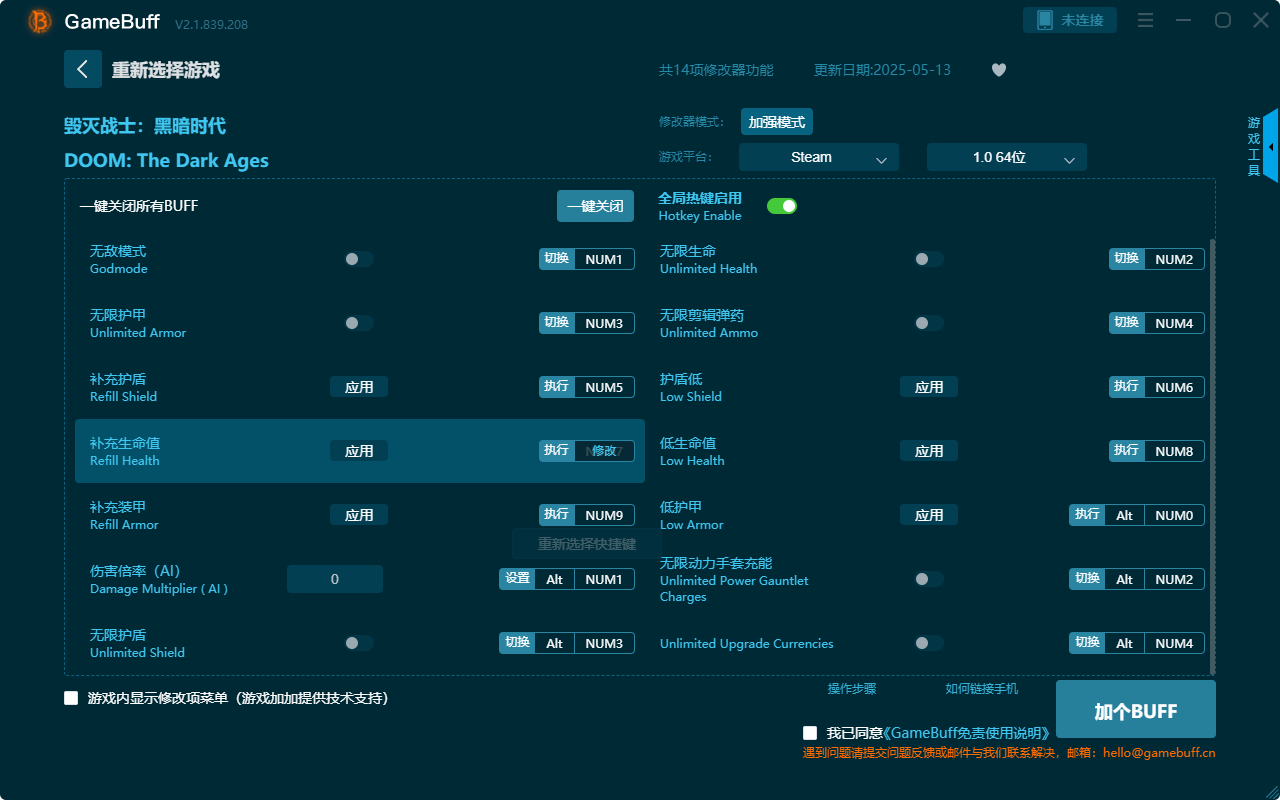
Task: Click the back arrow to reselect game
Action: pos(83,69)
